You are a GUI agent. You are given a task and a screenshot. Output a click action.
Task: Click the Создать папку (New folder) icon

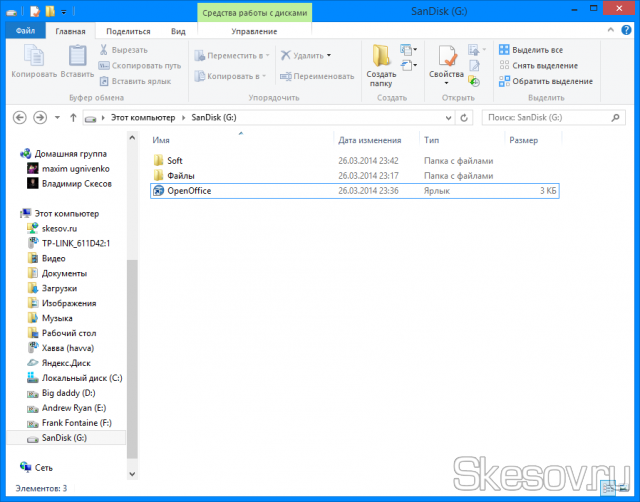(381, 64)
